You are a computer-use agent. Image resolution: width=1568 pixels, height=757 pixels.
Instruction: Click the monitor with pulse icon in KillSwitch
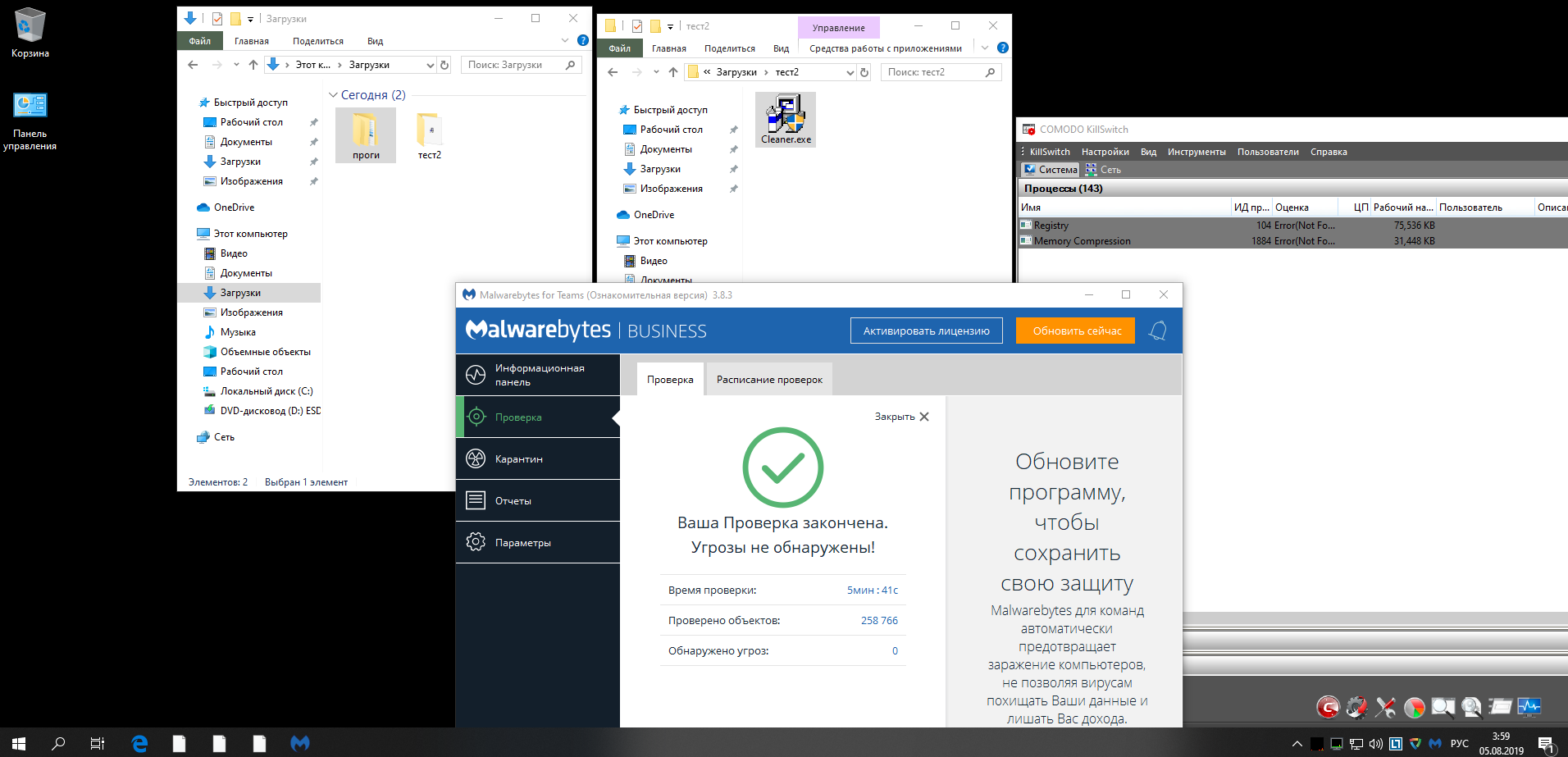click(x=1529, y=706)
